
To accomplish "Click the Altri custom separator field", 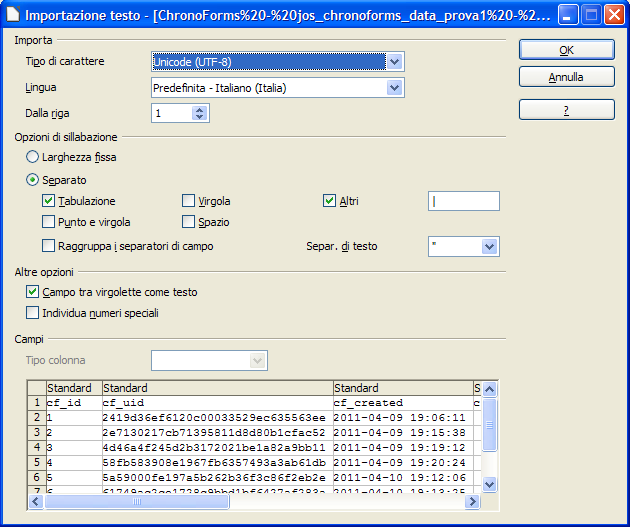I will coord(464,201).
